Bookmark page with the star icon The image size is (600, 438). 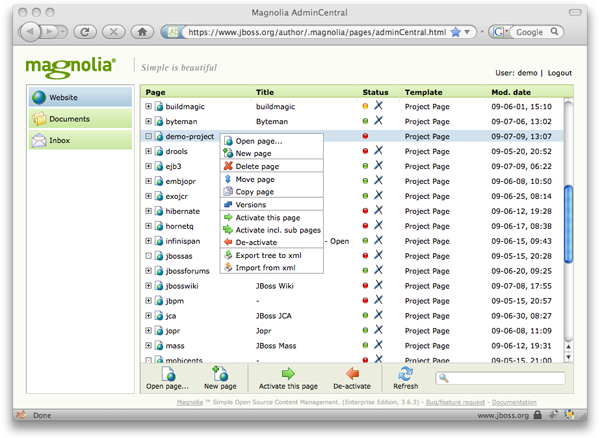[455, 32]
